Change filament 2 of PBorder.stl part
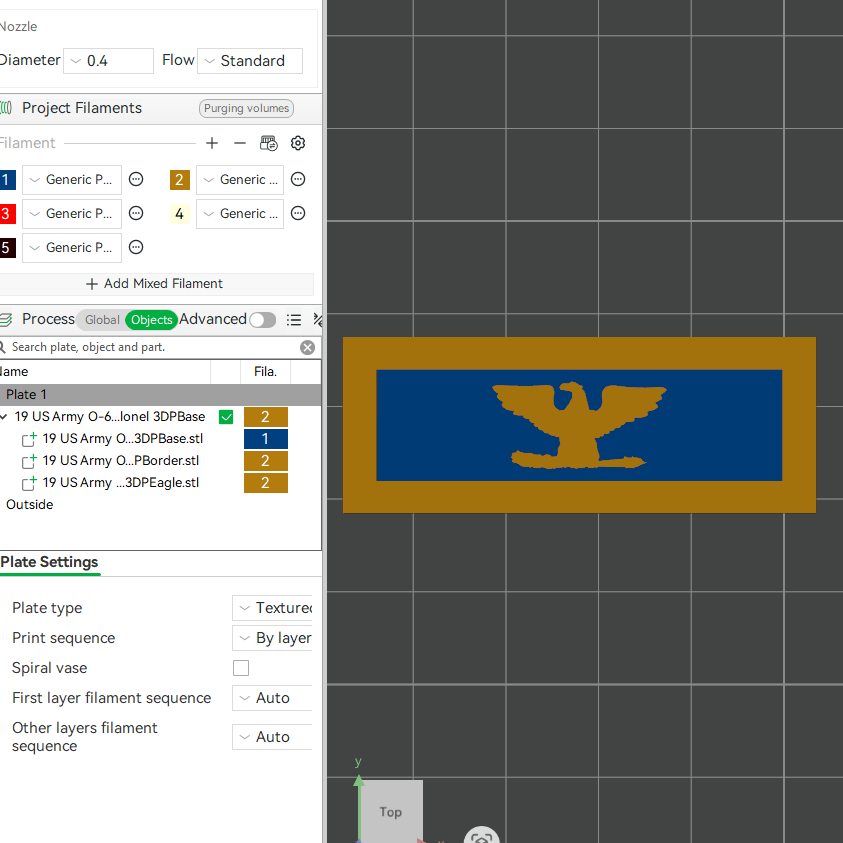 (x=266, y=461)
